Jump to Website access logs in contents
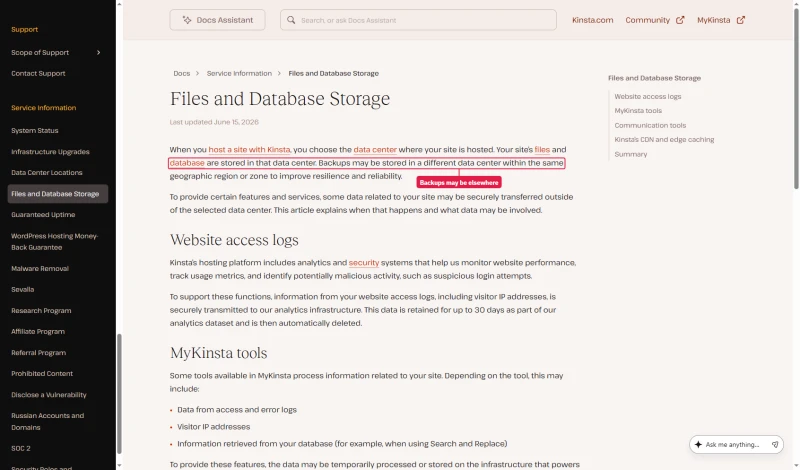Image resolution: width=800 pixels, height=470 pixels. tap(647, 96)
